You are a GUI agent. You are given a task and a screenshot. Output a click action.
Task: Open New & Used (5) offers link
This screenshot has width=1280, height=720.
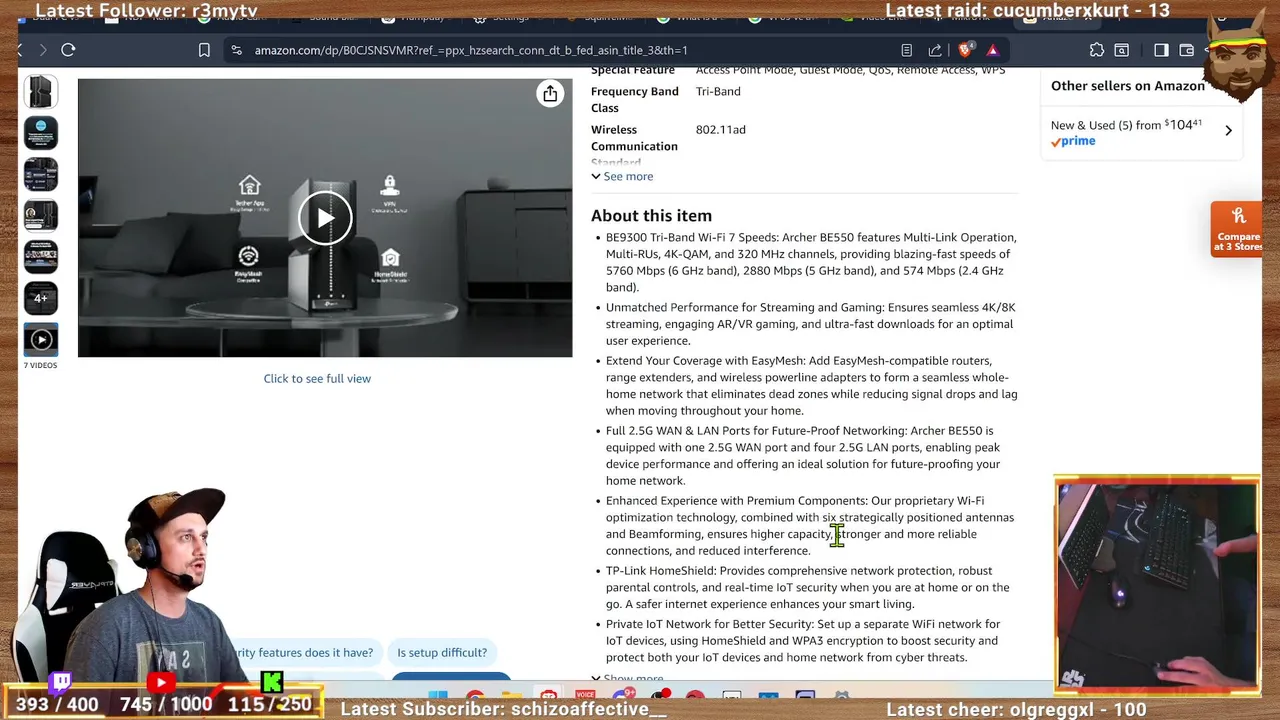(1126, 125)
